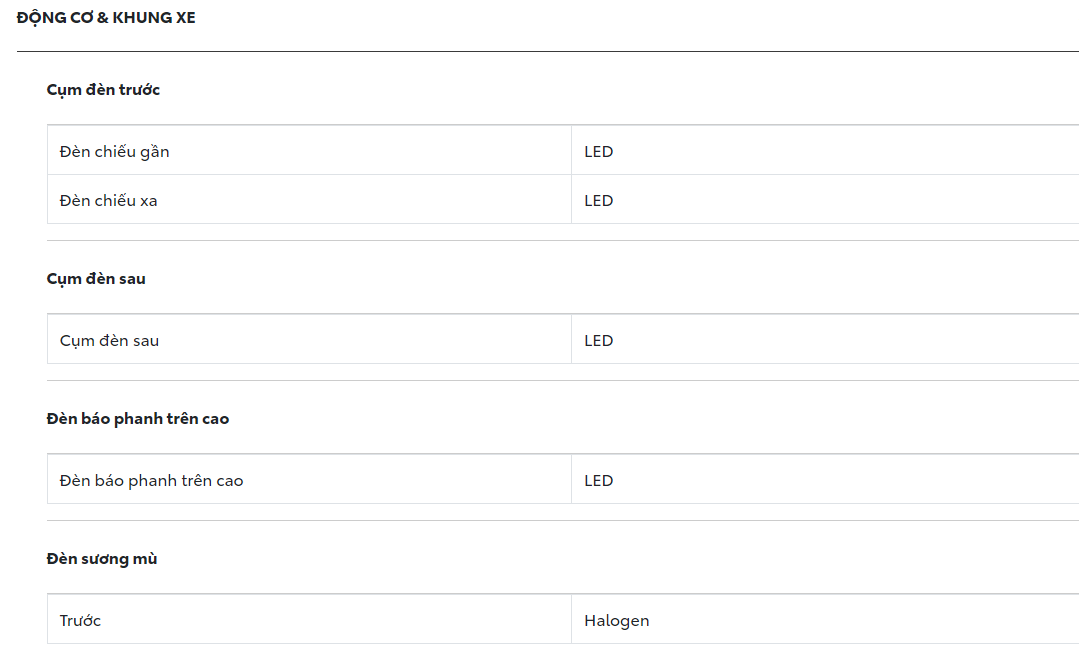Select the Đèn chiếu gần row label
The width and height of the screenshot is (1079, 650).
pyautogui.click(x=114, y=152)
